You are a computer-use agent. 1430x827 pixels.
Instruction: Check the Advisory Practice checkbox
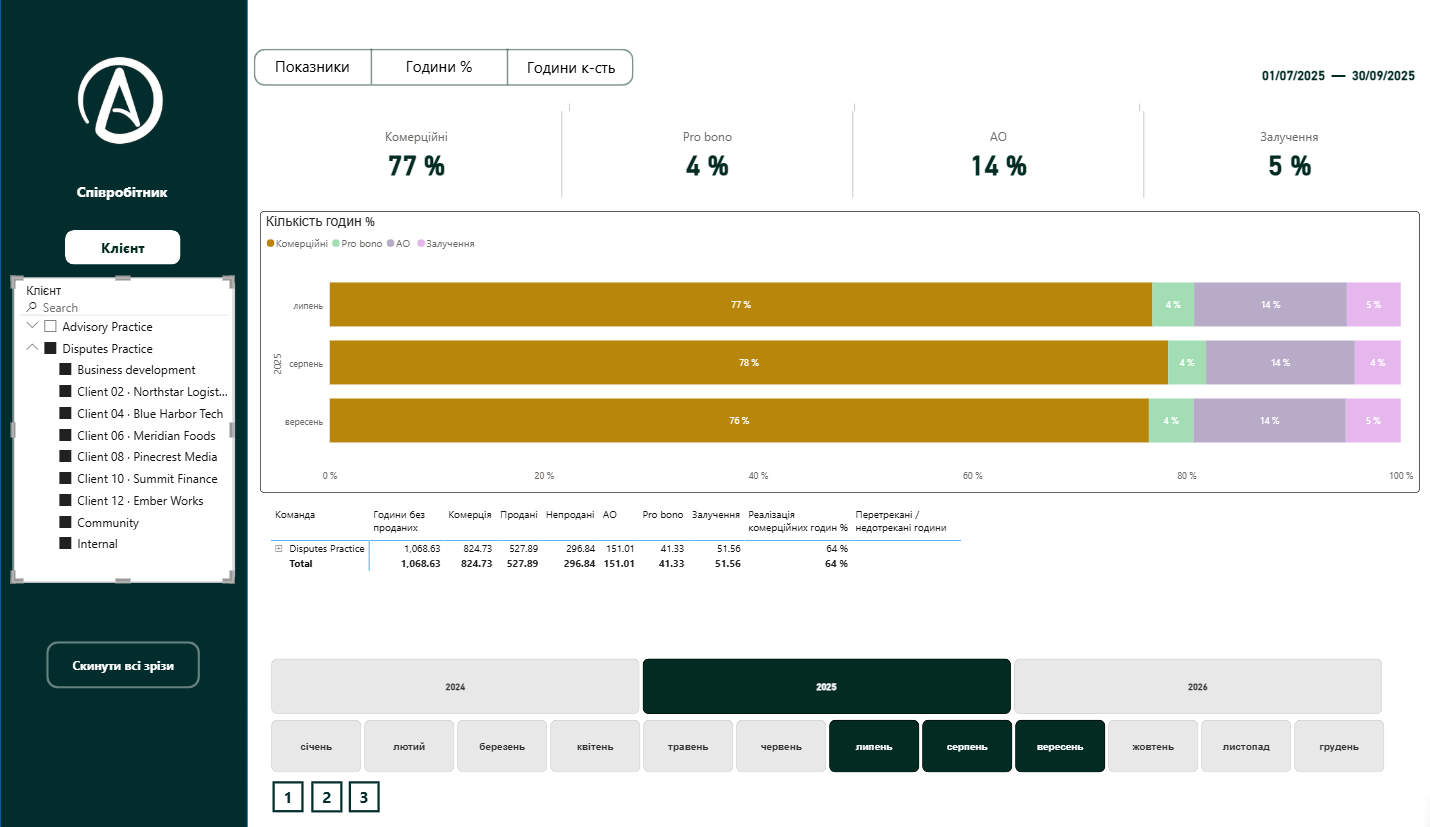(50, 327)
